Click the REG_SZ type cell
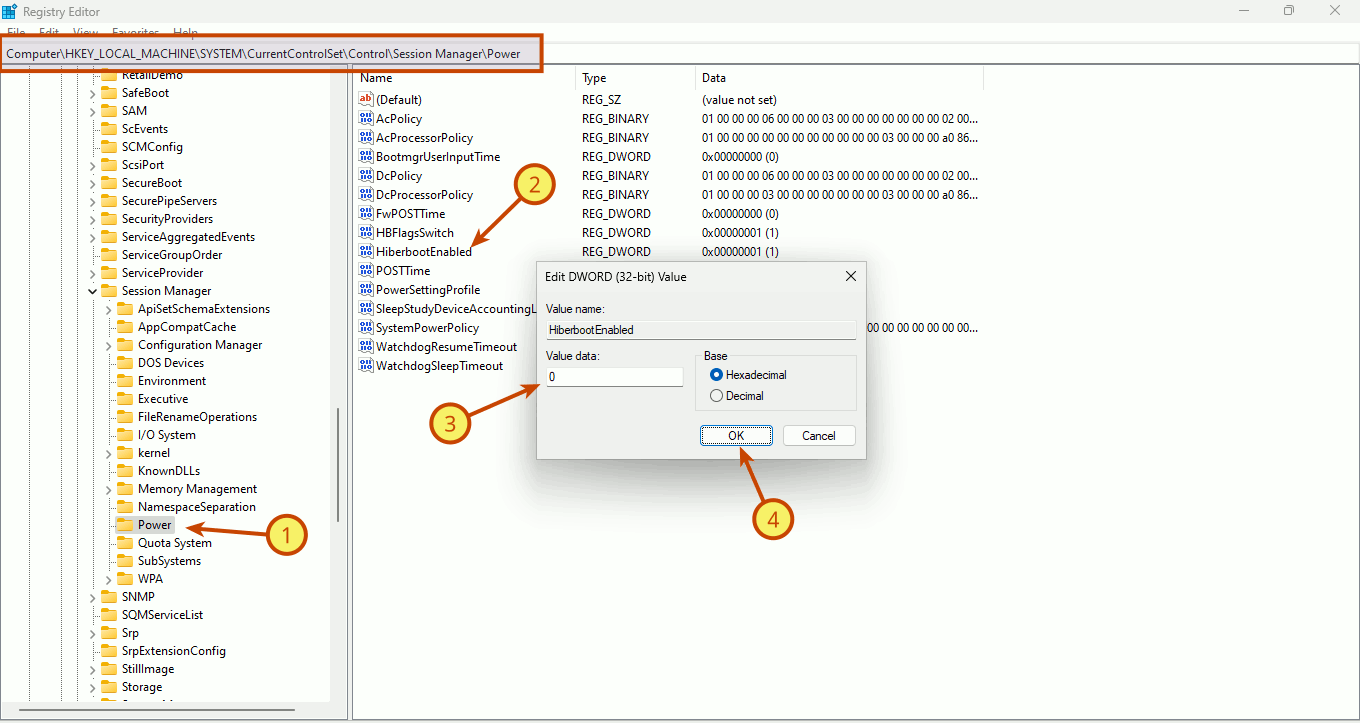This screenshot has width=1360, height=723. (600, 100)
